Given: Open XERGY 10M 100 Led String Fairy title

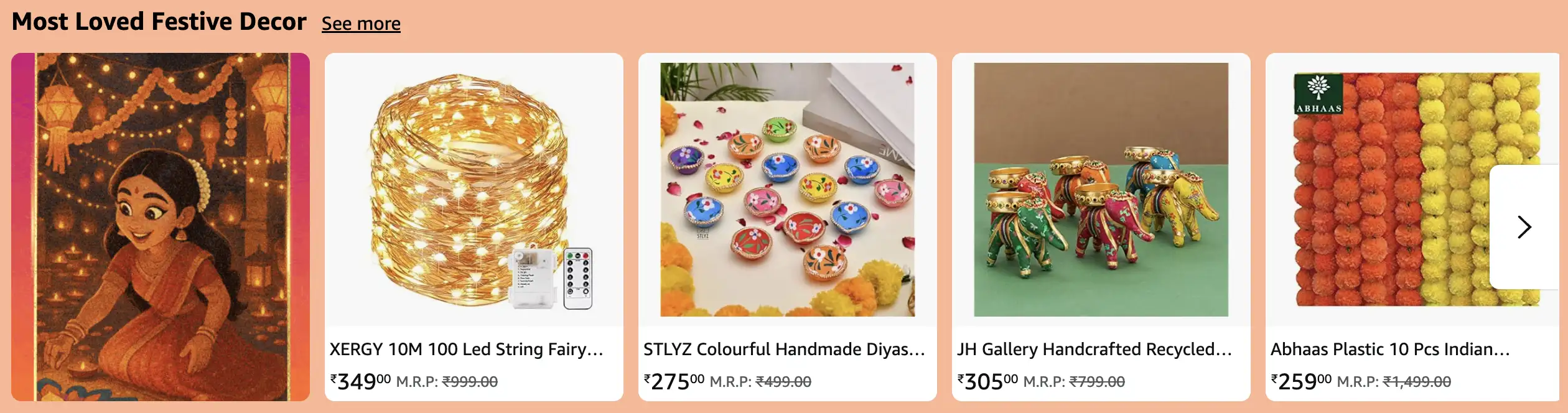Looking at the screenshot, I should [x=467, y=350].
